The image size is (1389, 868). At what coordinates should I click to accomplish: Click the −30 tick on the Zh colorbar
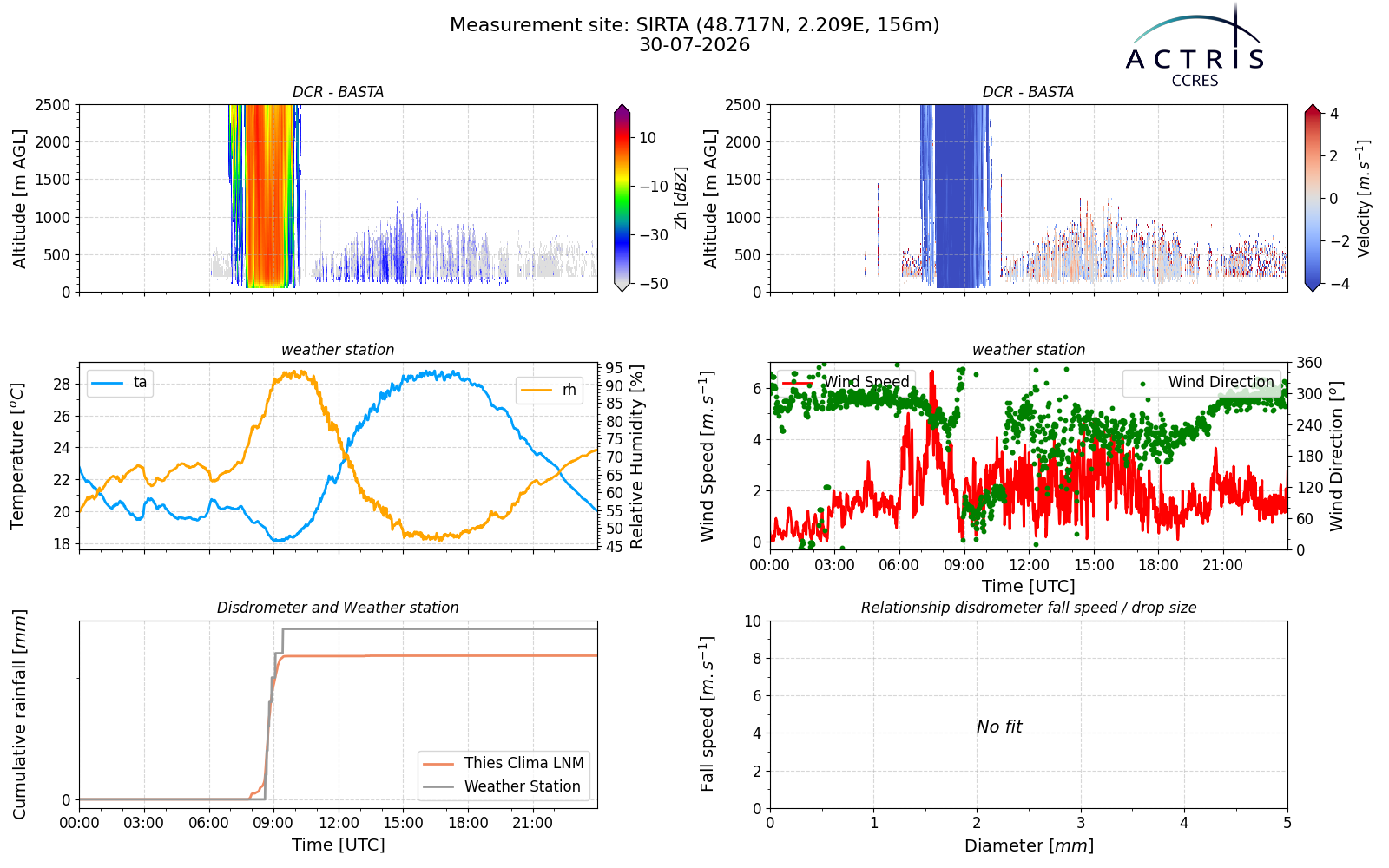tap(654, 235)
